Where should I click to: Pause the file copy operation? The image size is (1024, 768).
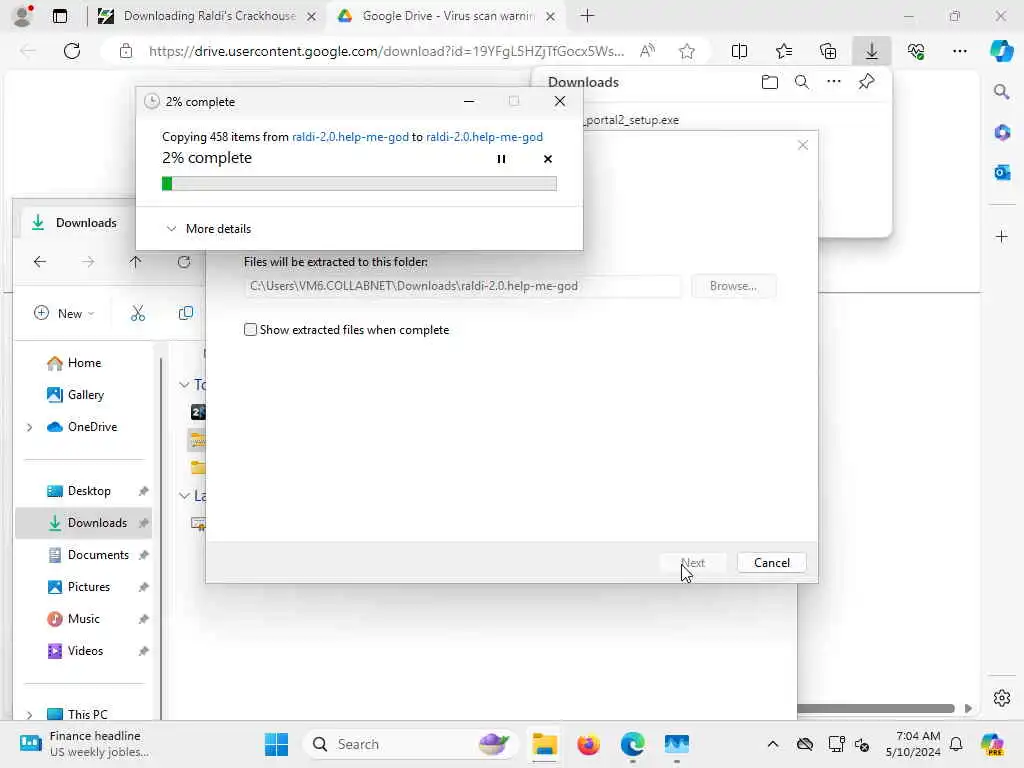(501, 159)
